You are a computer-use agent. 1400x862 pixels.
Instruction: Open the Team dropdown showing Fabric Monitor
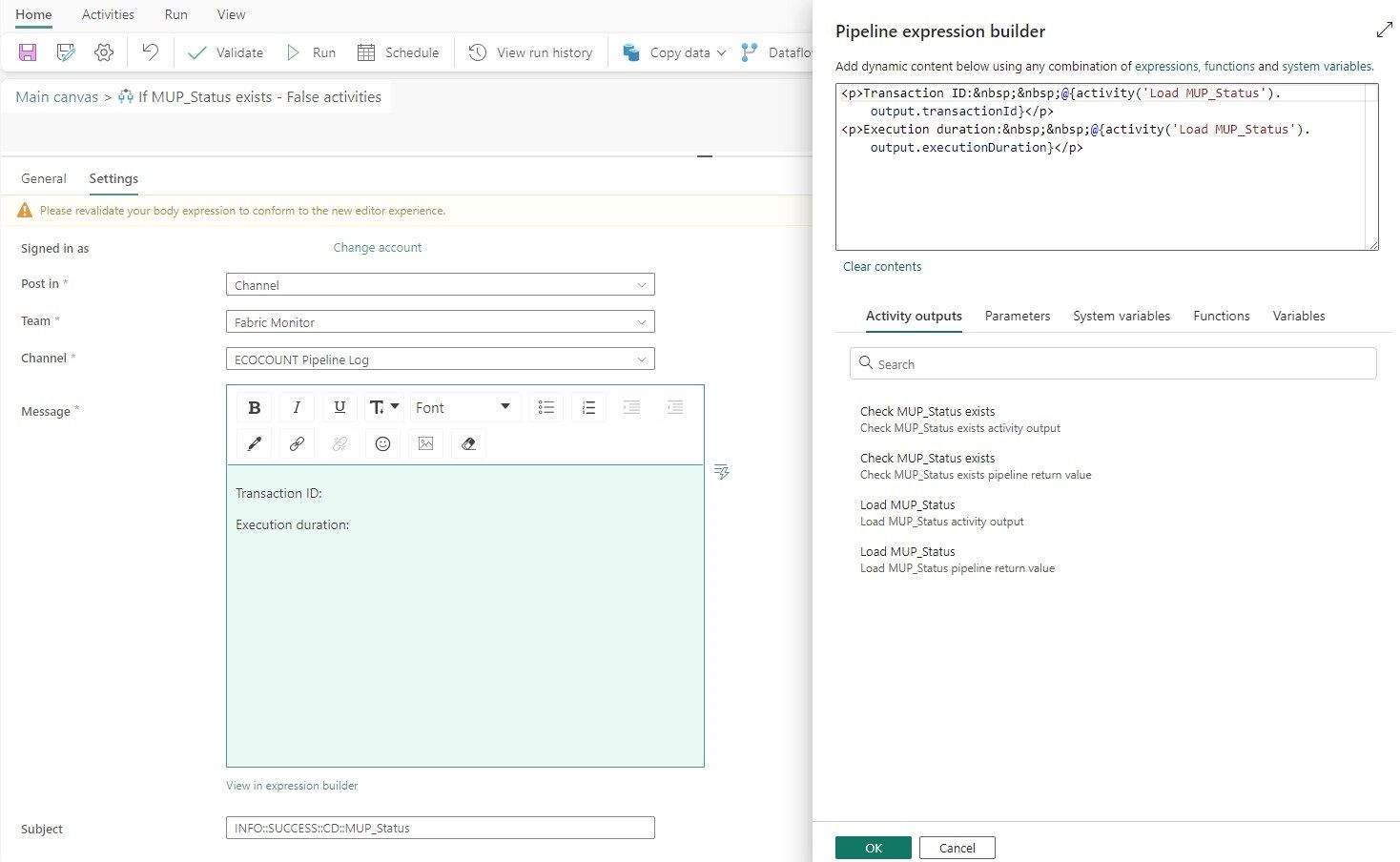(441, 322)
